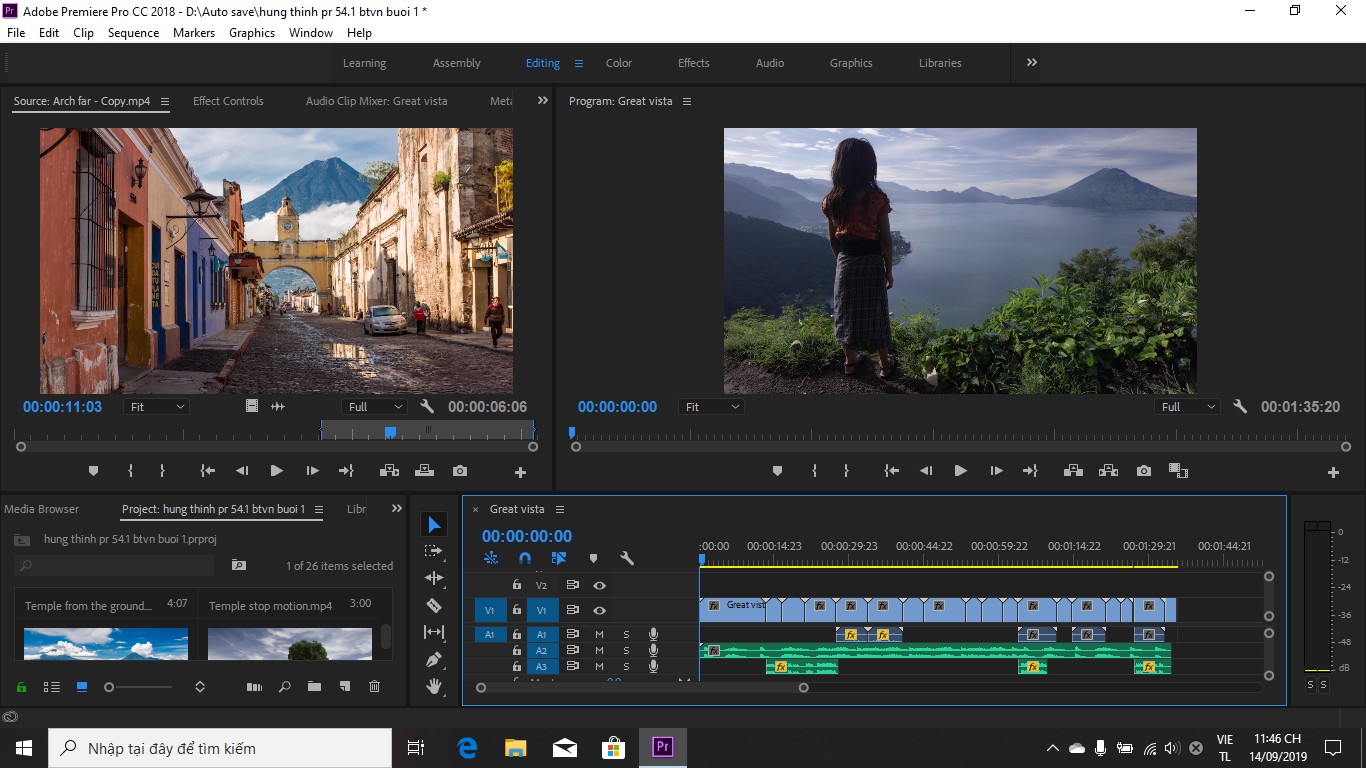
Task: Select the Ripple Edit tool
Action: coord(433,578)
